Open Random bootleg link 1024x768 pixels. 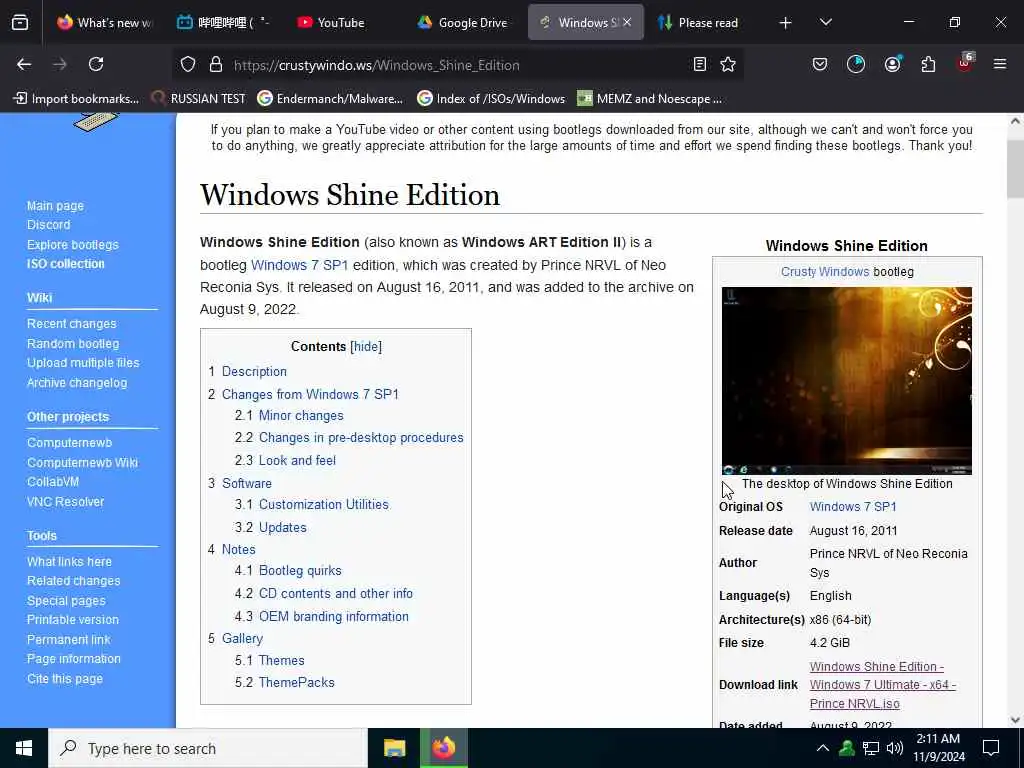pos(73,344)
